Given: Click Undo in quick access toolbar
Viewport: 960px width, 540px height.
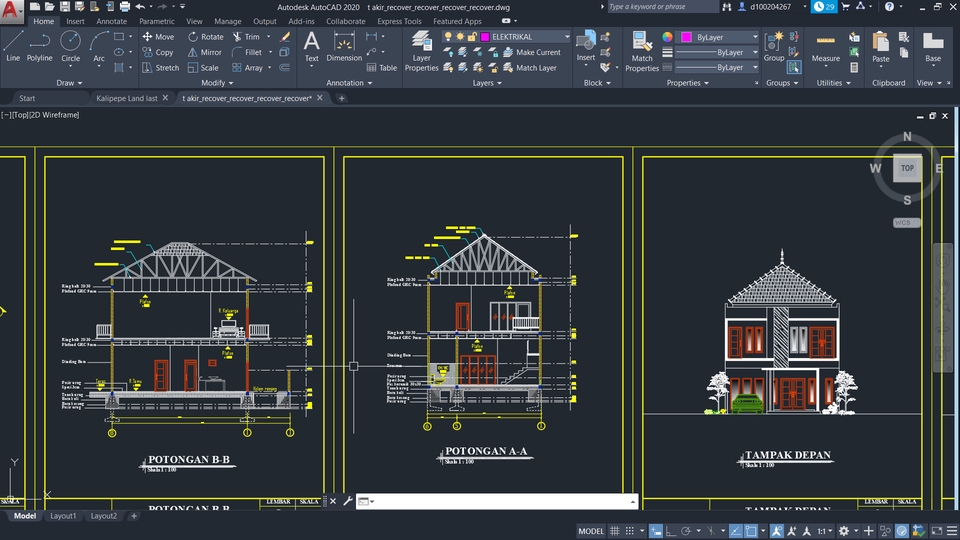Looking at the screenshot, I should click(x=140, y=6).
